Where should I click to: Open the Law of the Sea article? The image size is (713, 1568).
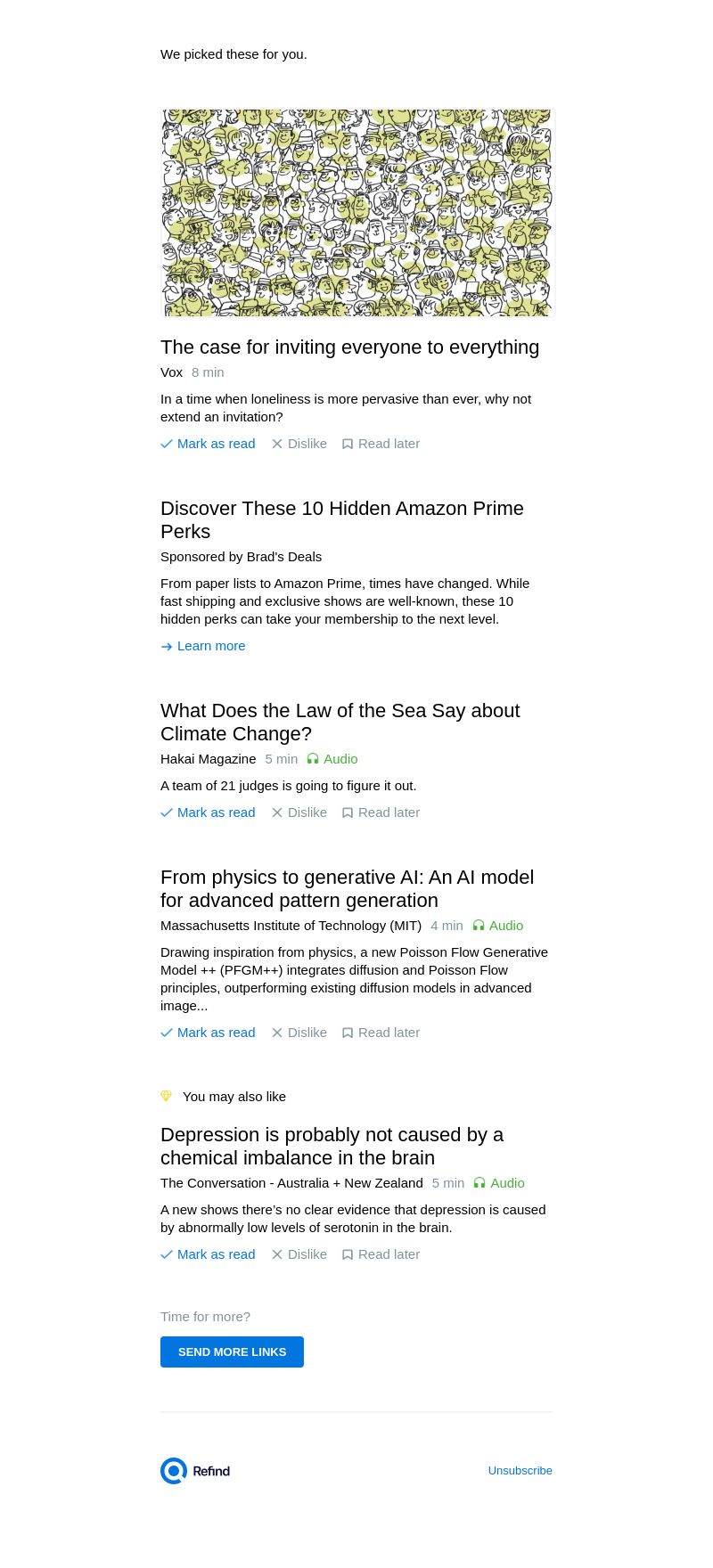(340, 722)
